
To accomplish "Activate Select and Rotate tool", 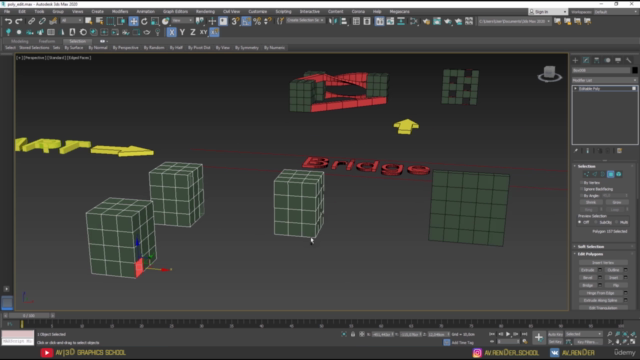I will 144,21.
